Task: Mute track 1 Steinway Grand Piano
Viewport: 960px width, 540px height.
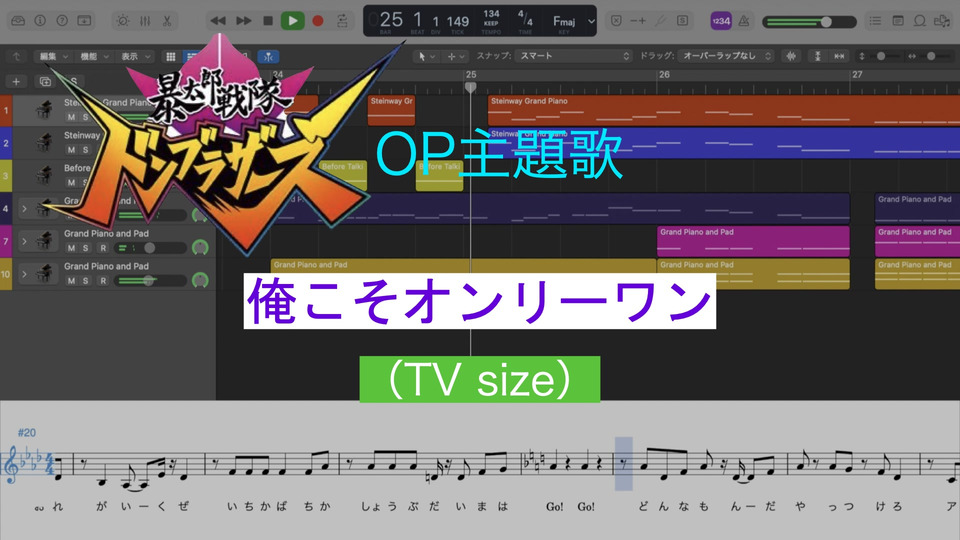Action: 72,117
